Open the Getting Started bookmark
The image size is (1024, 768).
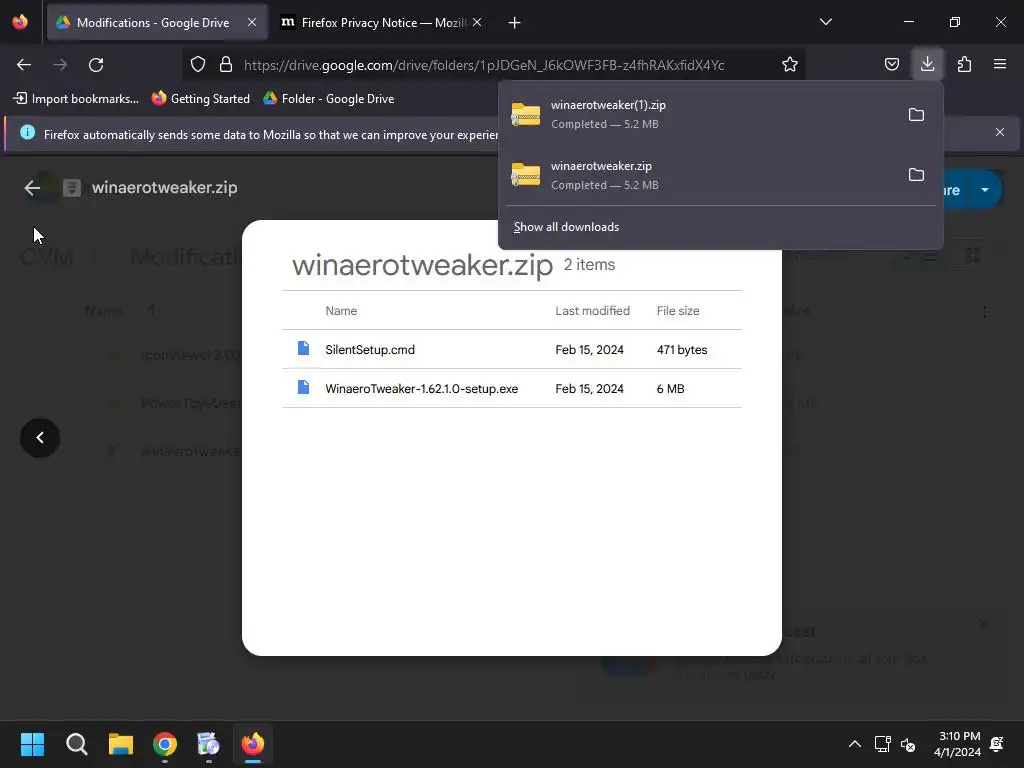(x=201, y=99)
